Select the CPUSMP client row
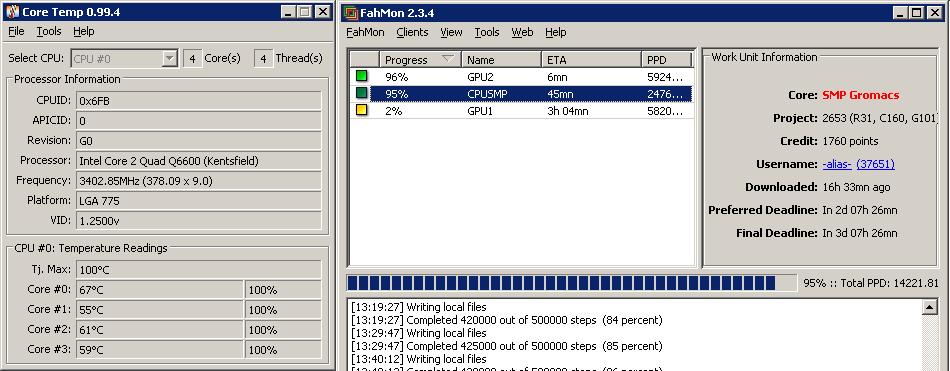 click(522, 93)
